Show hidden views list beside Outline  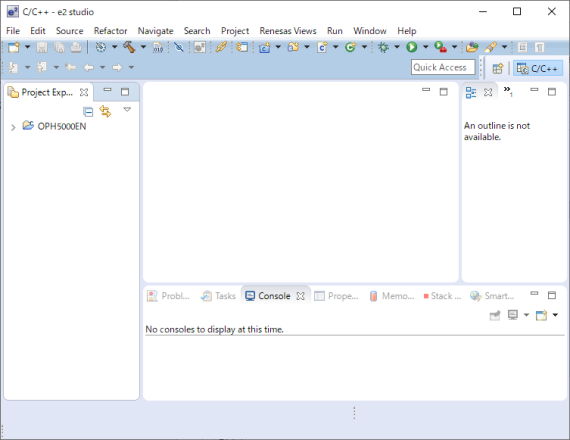[508, 91]
